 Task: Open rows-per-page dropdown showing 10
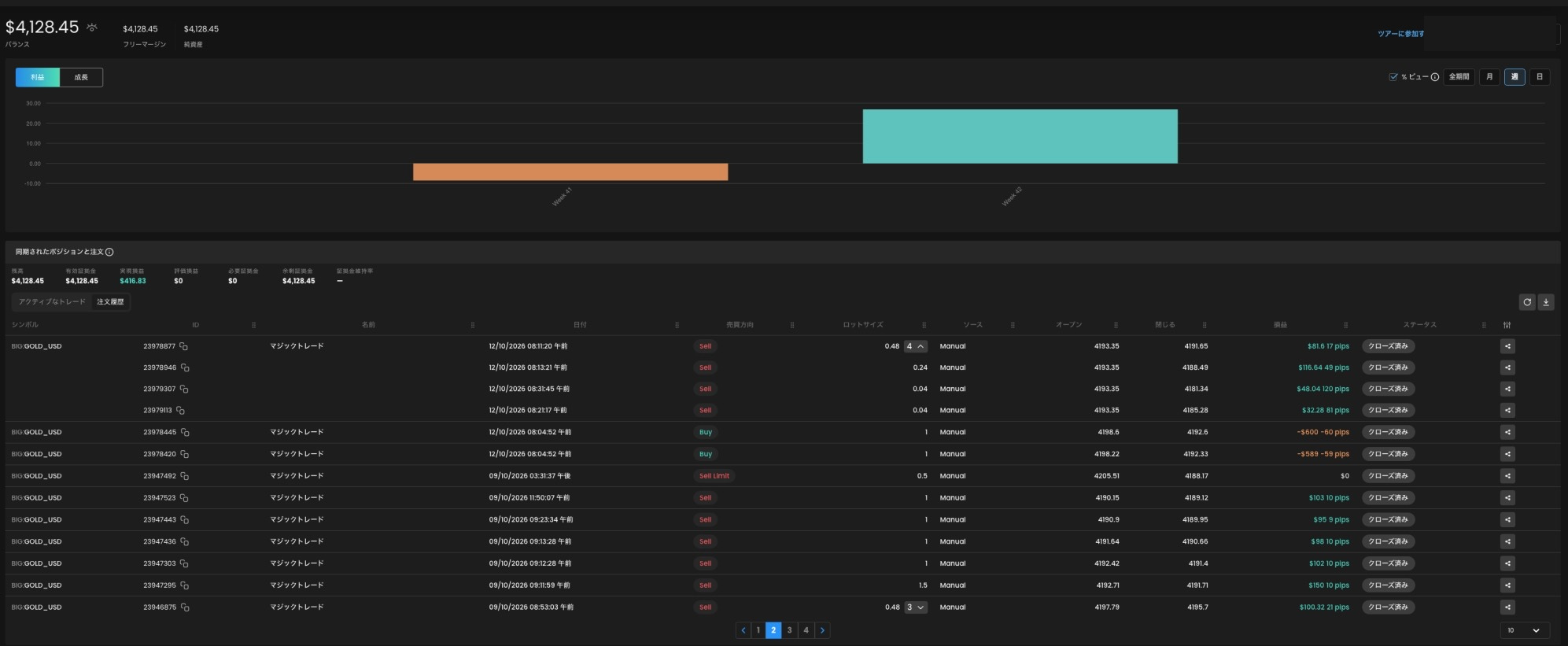[x=1524, y=630]
